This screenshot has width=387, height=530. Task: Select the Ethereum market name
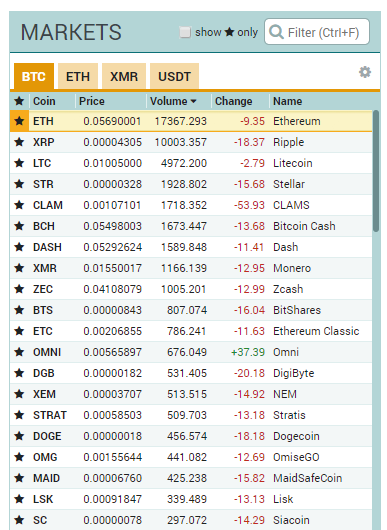click(x=296, y=121)
